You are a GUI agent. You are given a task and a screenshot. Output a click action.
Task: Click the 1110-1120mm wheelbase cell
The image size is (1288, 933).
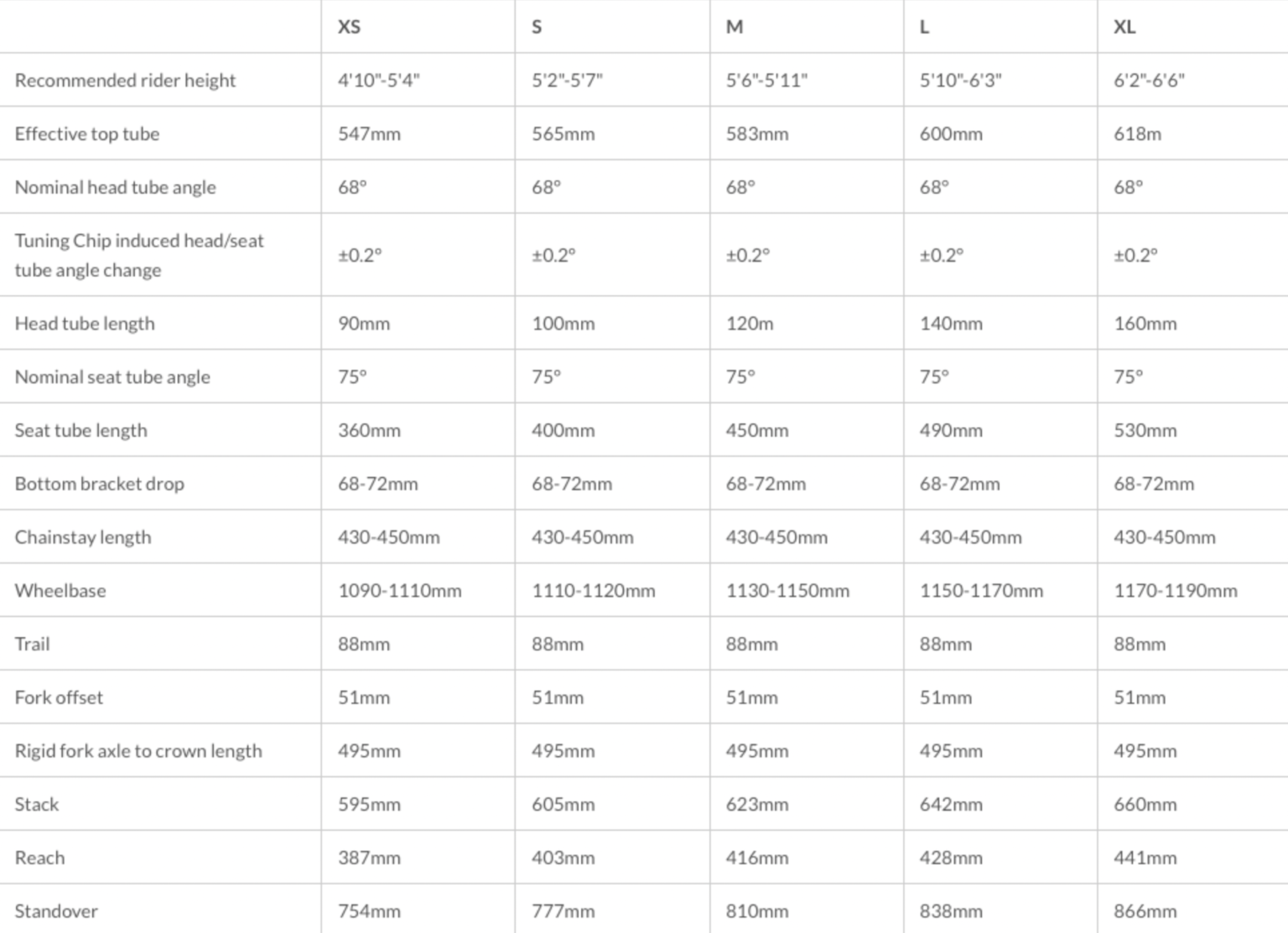click(593, 591)
